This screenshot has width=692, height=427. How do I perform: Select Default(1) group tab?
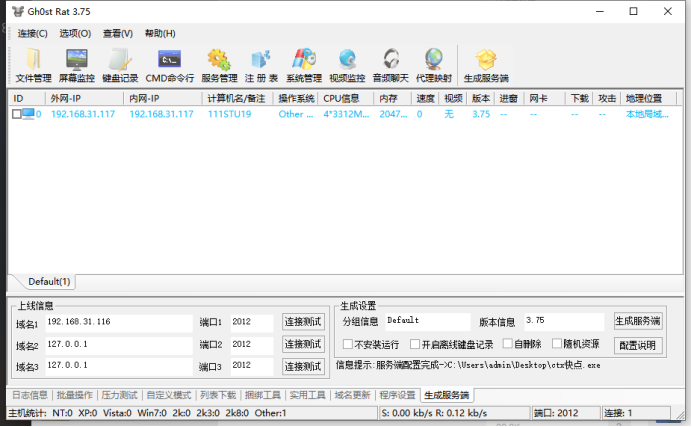pos(49,281)
